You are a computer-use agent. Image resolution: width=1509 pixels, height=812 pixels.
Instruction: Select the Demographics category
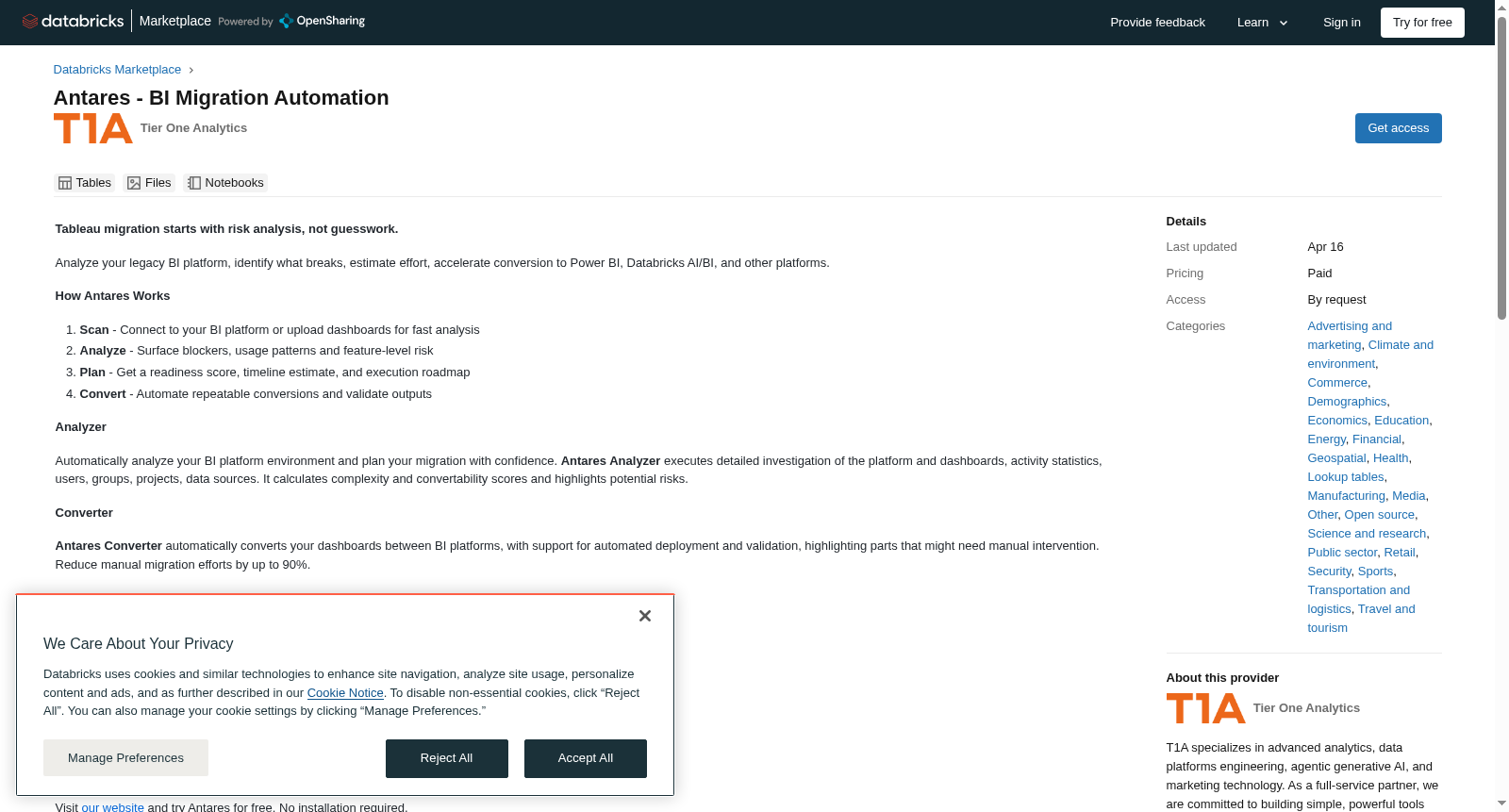pos(1347,402)
